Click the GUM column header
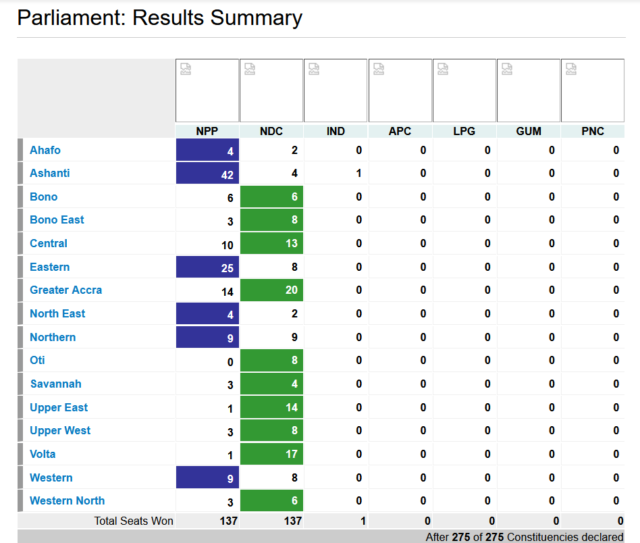 (529, 131)
